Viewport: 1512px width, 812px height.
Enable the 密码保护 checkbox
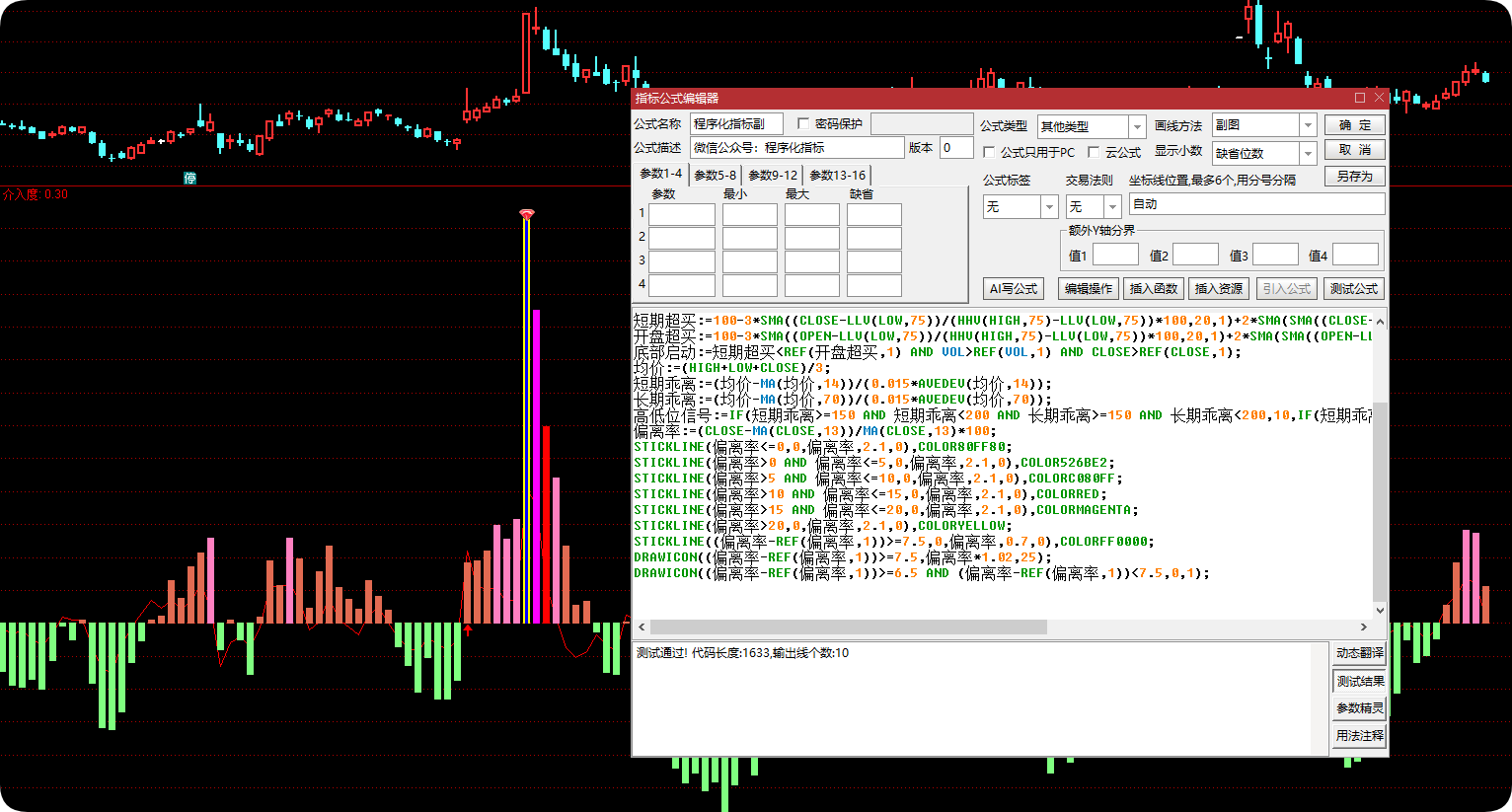803,123
